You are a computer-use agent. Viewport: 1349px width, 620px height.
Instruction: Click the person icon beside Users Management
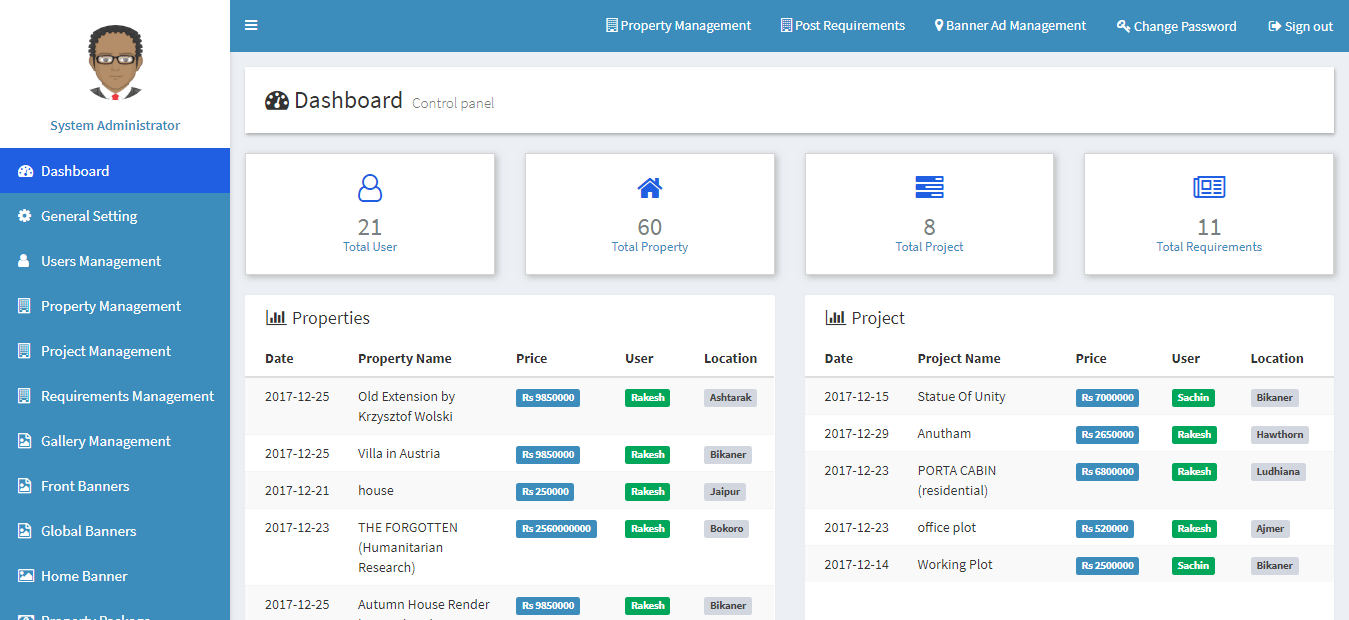coord(25,261)
